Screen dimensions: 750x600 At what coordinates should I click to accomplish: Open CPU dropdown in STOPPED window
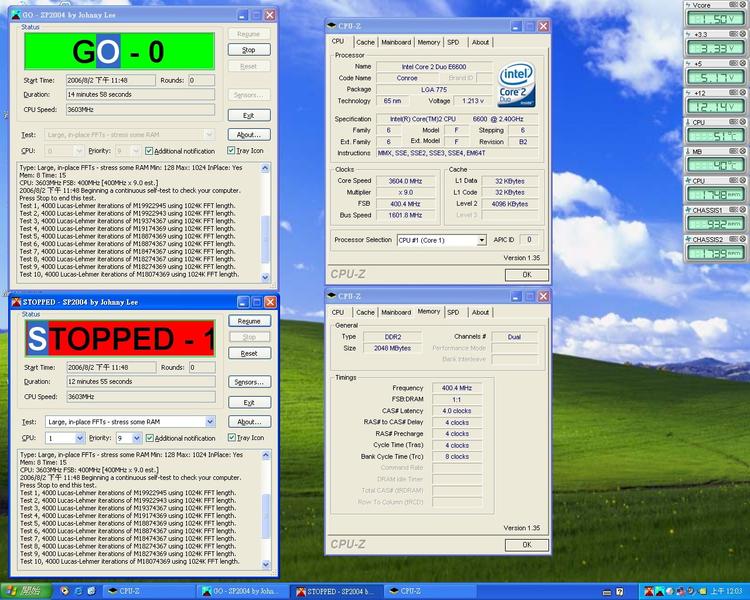coord(80,438)
